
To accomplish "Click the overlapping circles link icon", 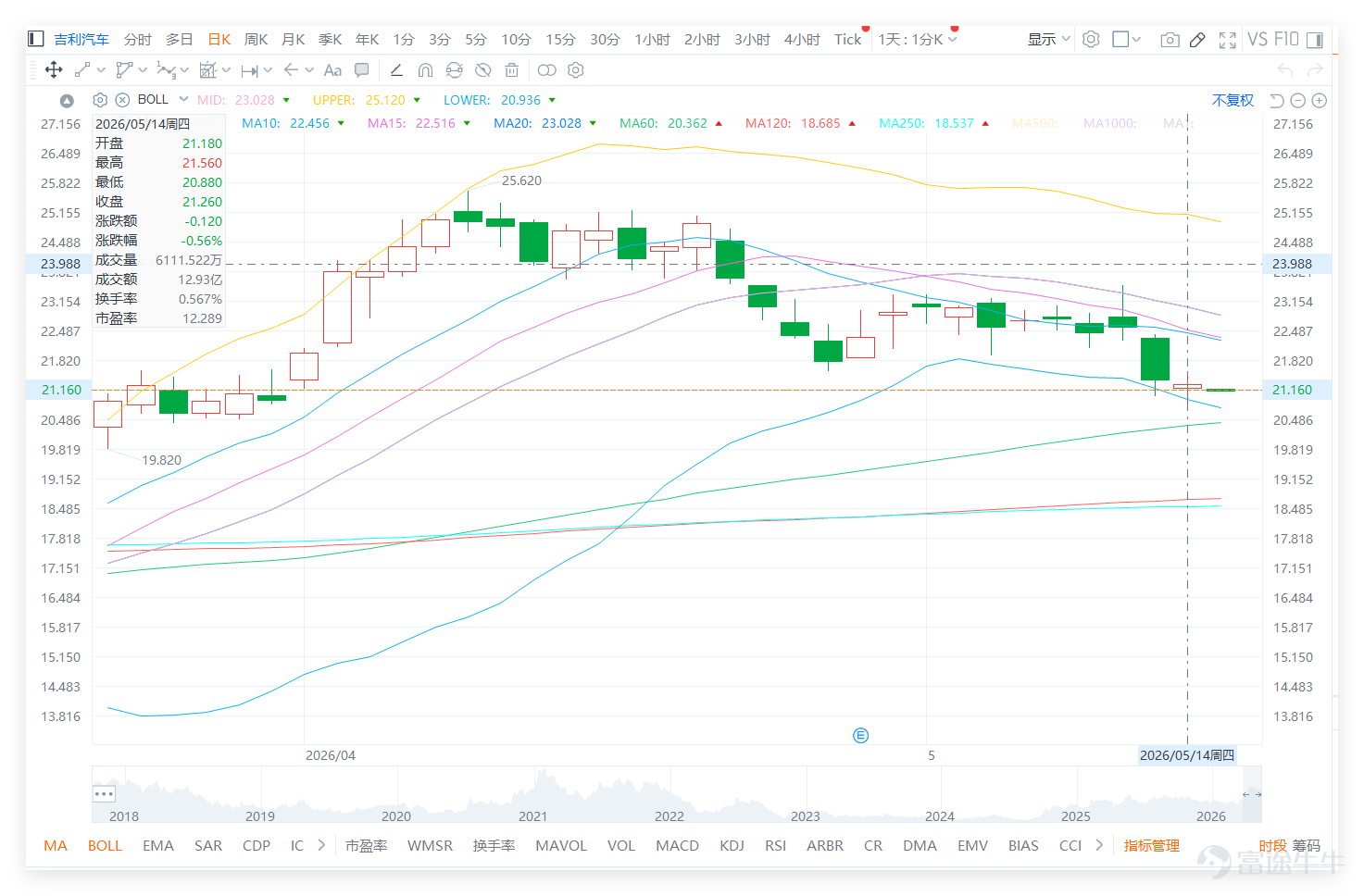I will point(547,70).
